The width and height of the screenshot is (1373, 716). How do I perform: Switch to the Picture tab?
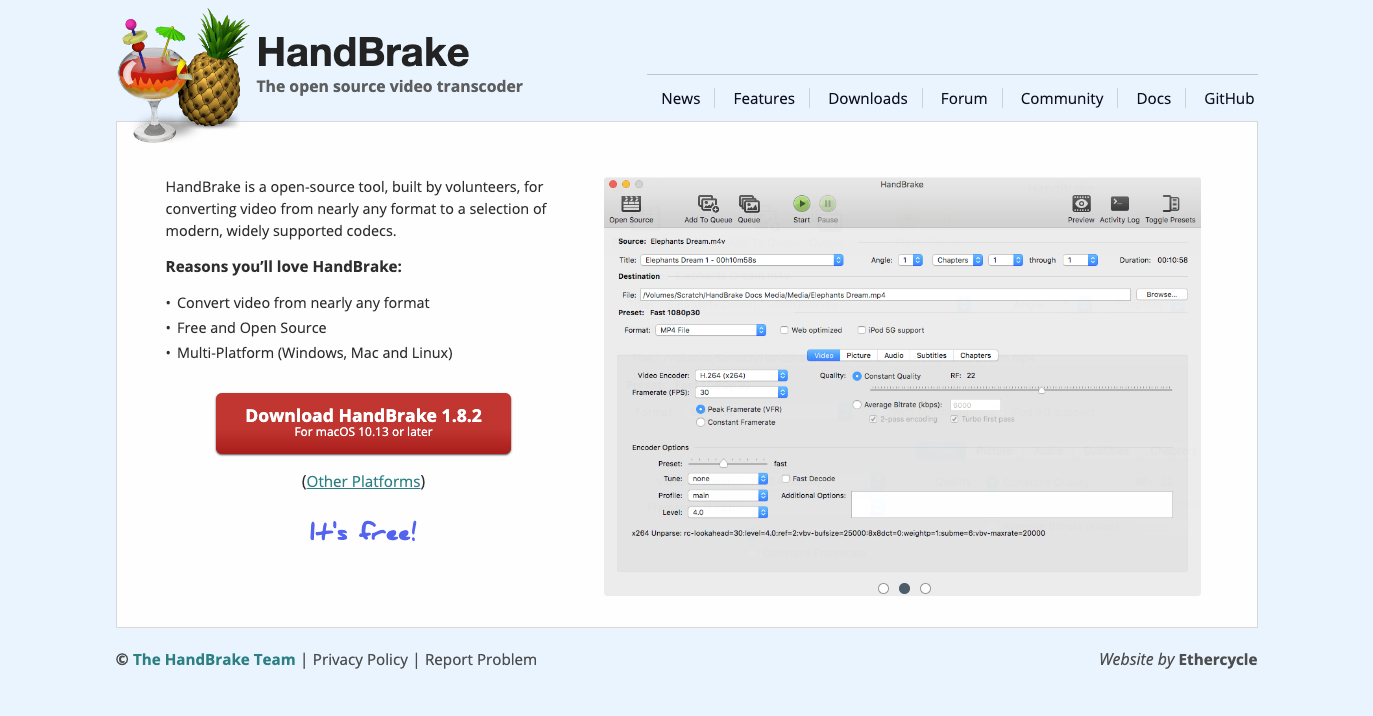(x=858, y=355)
